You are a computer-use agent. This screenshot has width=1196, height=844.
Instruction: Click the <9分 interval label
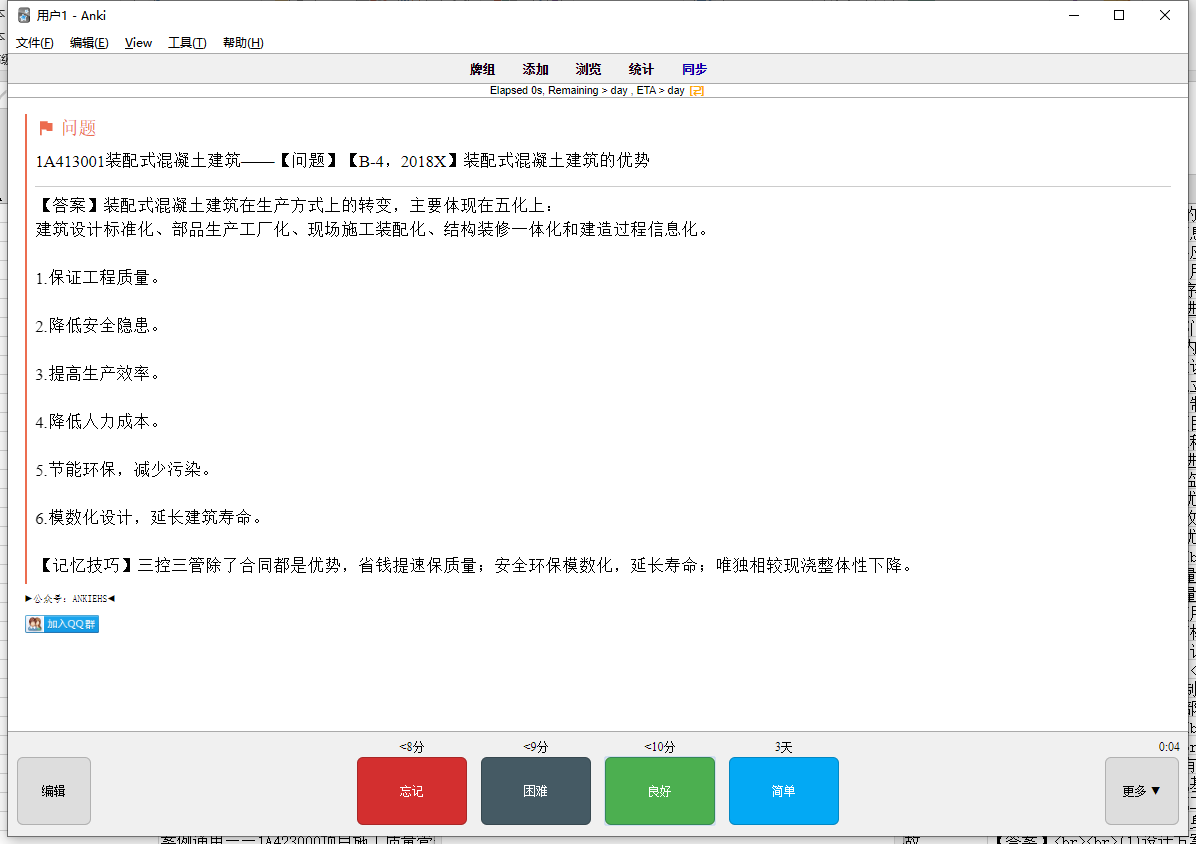[535, 747]
